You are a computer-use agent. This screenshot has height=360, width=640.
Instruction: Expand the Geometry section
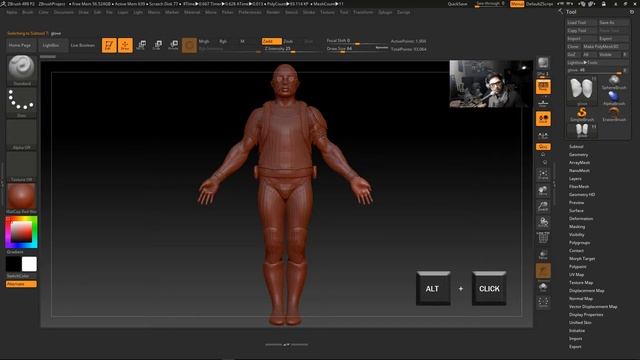(579, 155)
